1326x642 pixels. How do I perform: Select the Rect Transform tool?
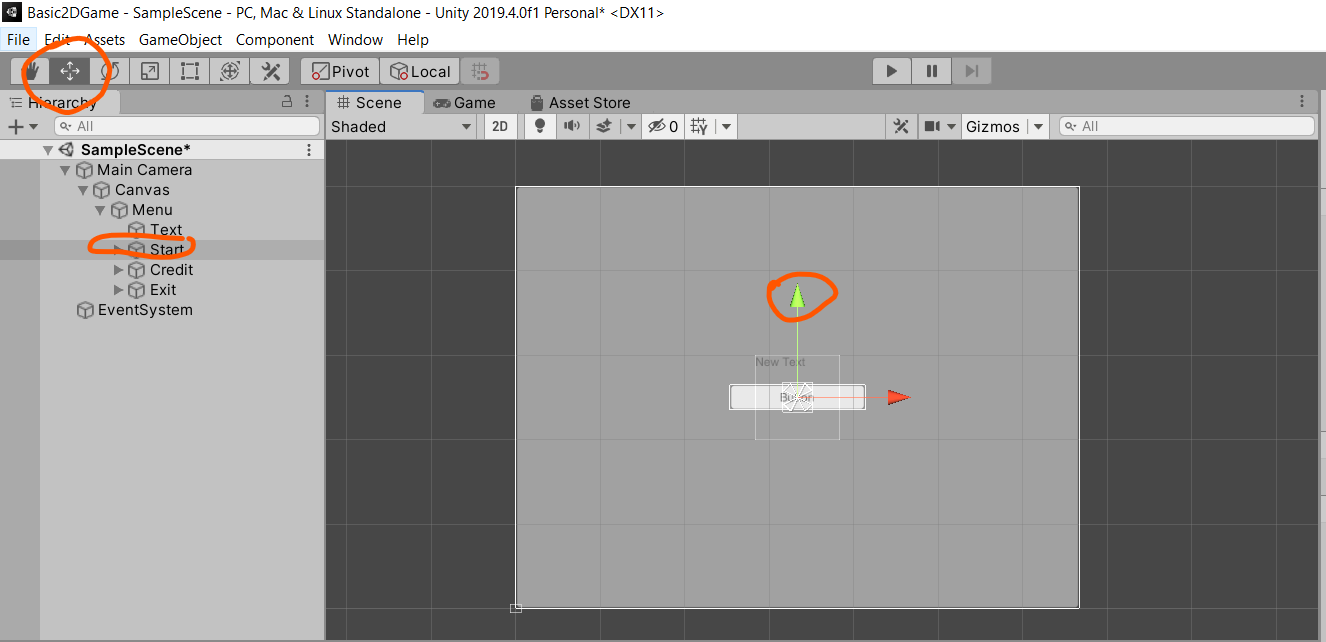click(190, 70)
